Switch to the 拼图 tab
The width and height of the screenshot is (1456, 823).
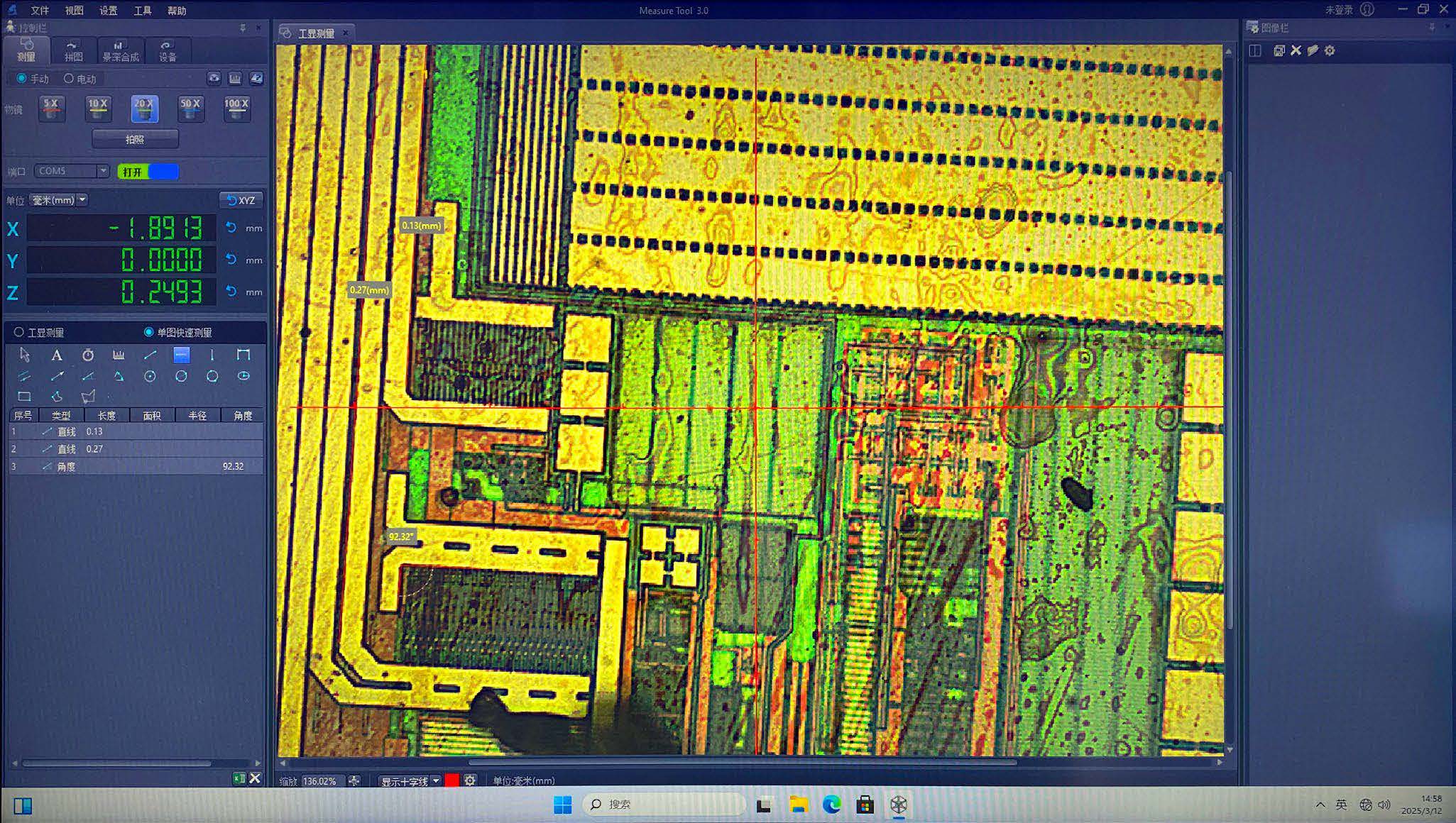[73, 52]
